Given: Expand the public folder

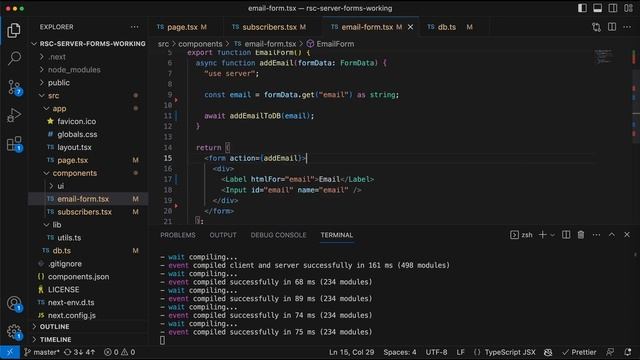Looking at the screenshot, I should click(x=88, y=82).
